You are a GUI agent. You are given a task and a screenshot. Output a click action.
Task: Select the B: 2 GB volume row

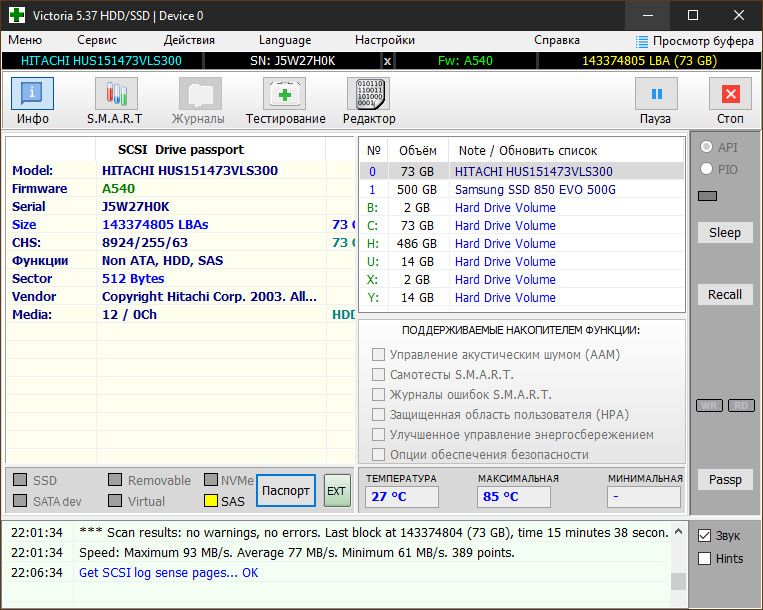click(522, 207)
